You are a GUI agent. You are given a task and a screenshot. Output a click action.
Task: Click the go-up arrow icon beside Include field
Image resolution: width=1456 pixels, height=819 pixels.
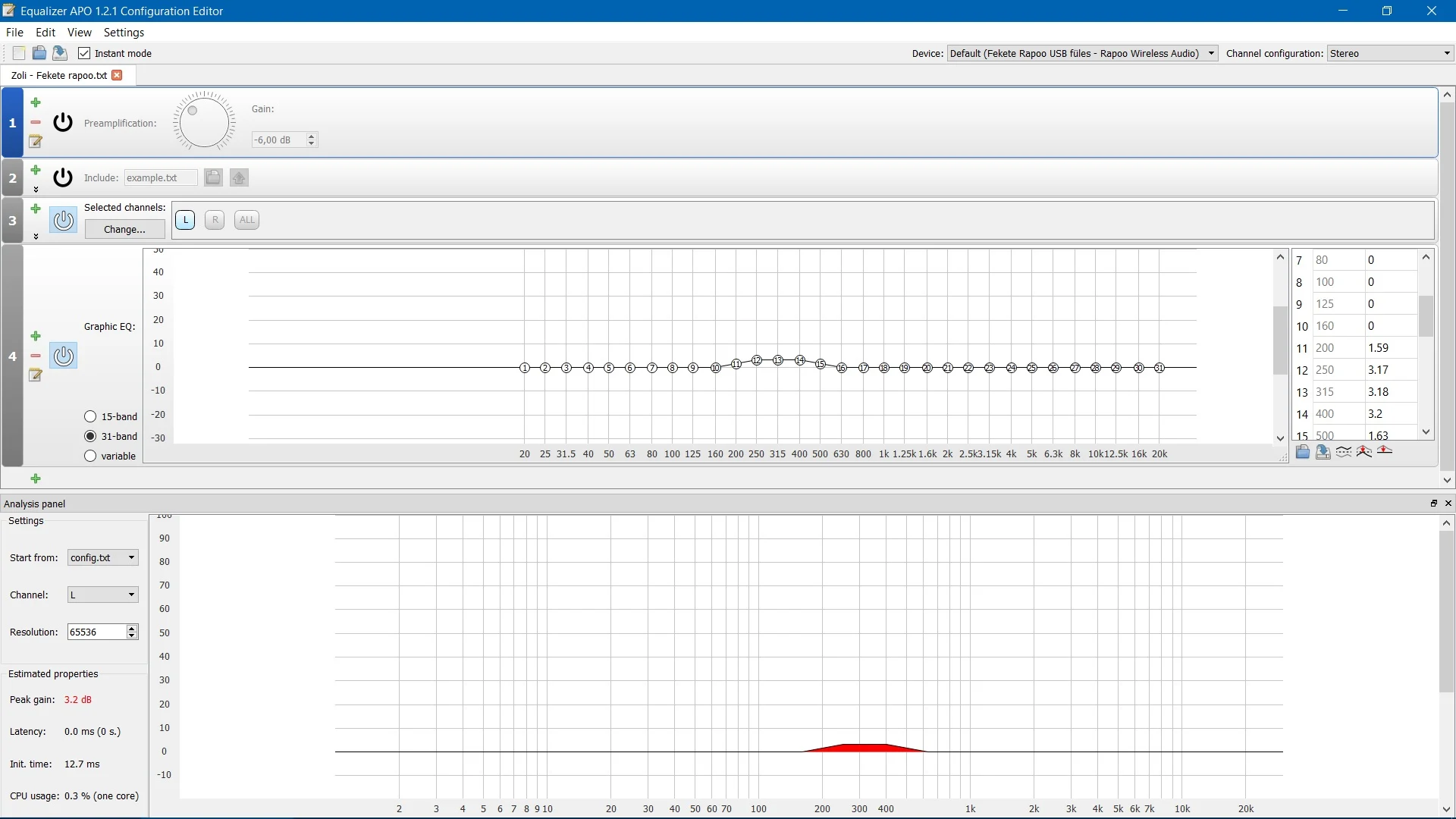(x=239, y=177)
